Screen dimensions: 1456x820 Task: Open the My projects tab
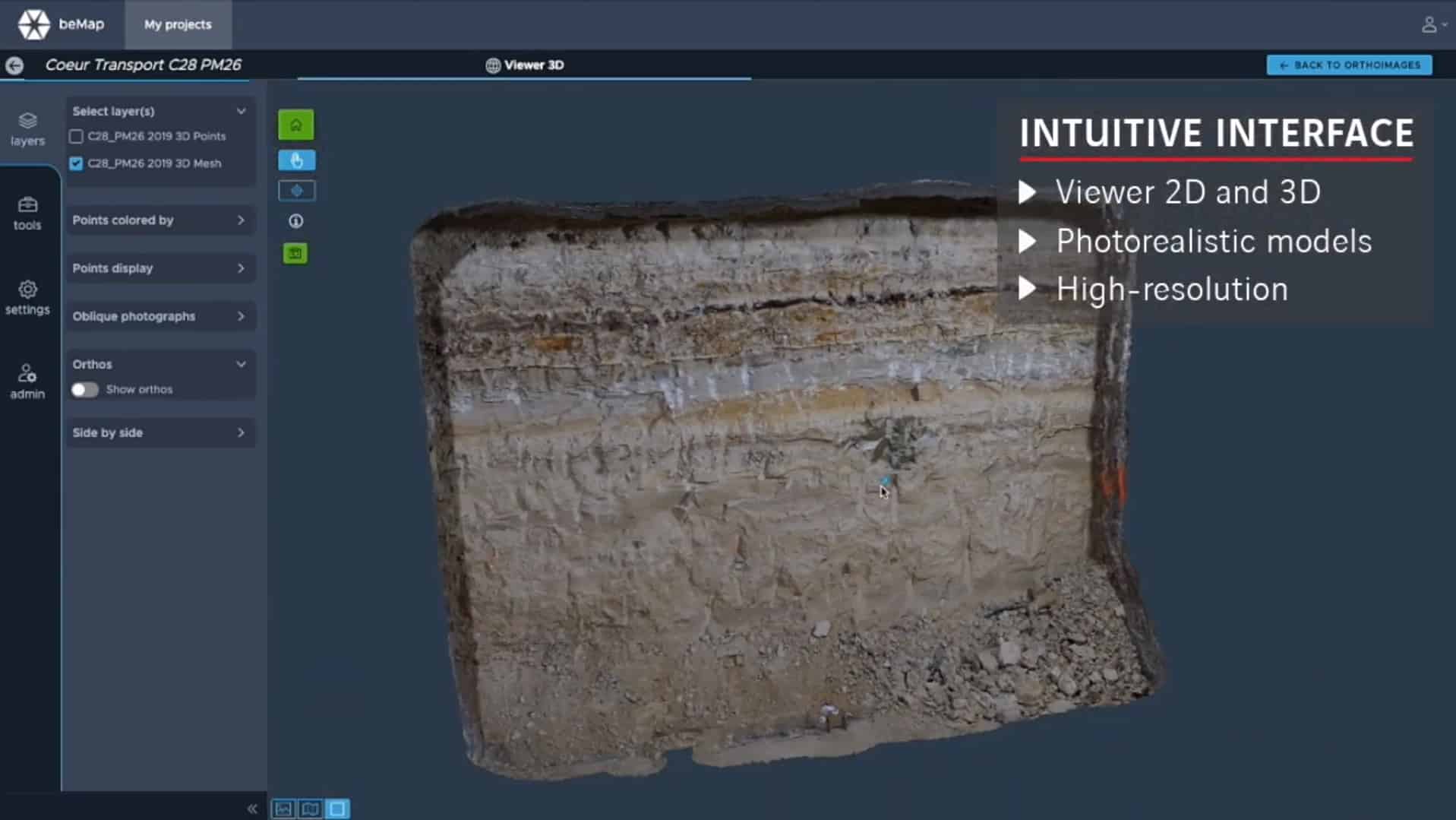tap(178, 24)
